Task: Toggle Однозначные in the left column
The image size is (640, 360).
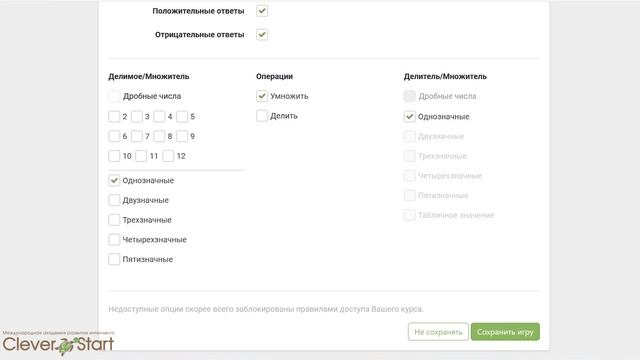Action: coord(114,180)
